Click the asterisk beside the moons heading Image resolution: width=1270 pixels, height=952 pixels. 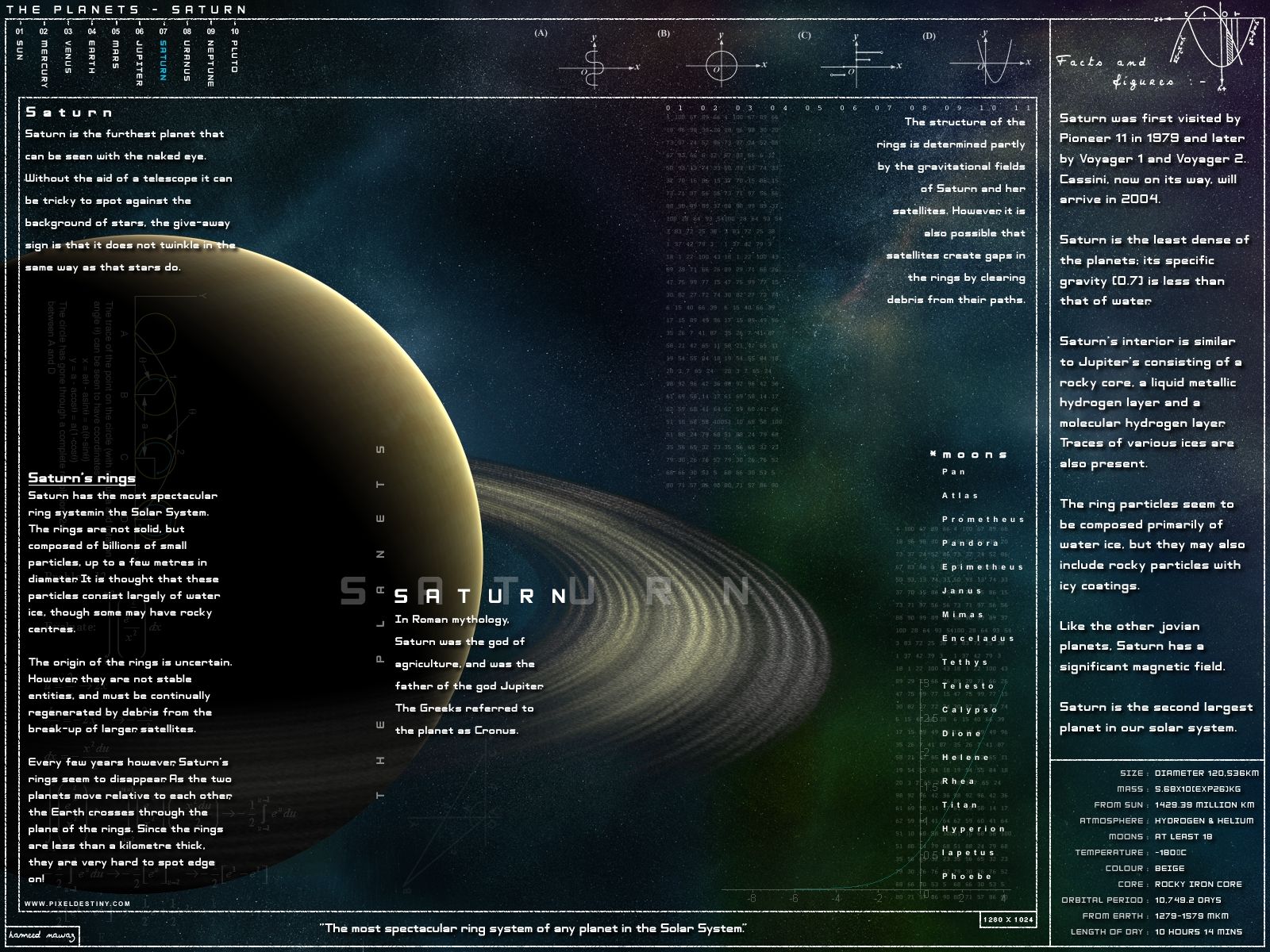pyautogui.click(x=933, y=455)
